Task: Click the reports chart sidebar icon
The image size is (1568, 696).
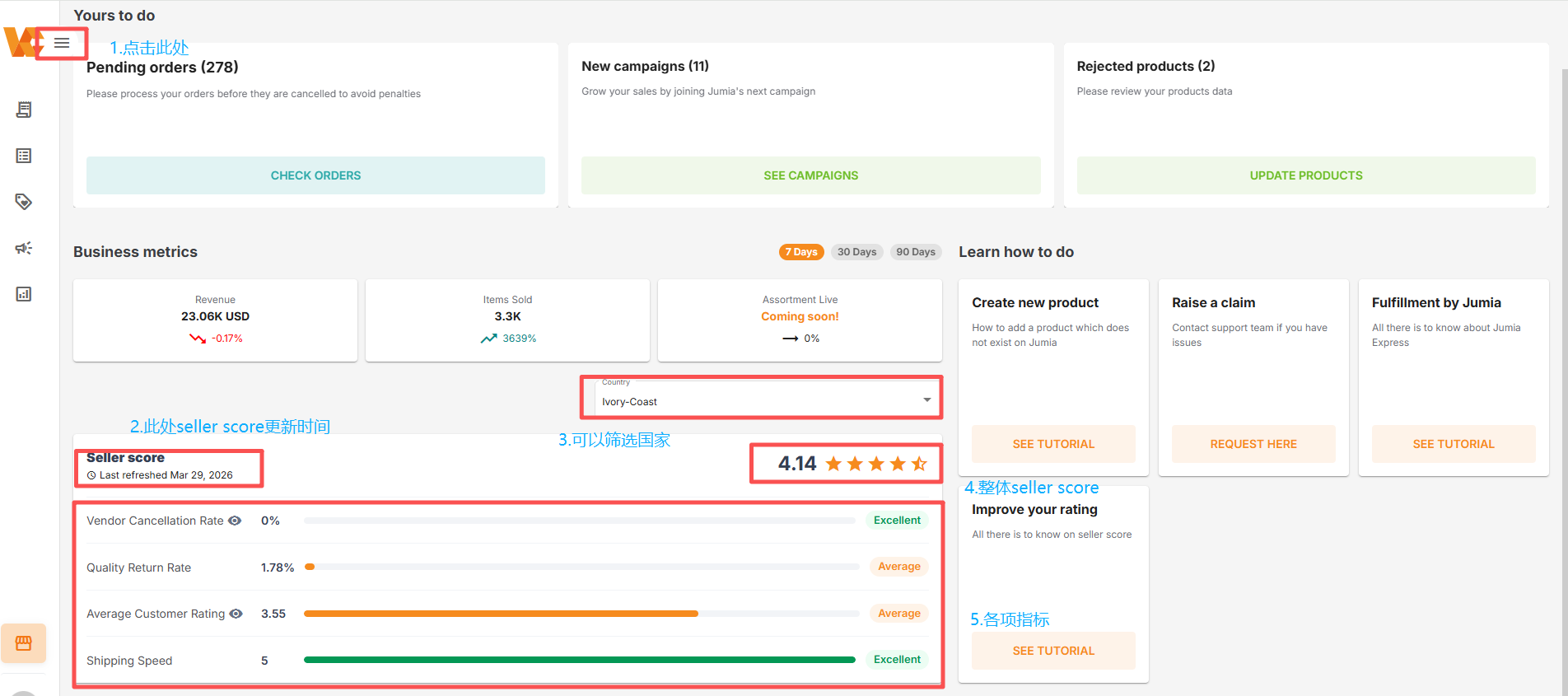Action: point(24,294)
